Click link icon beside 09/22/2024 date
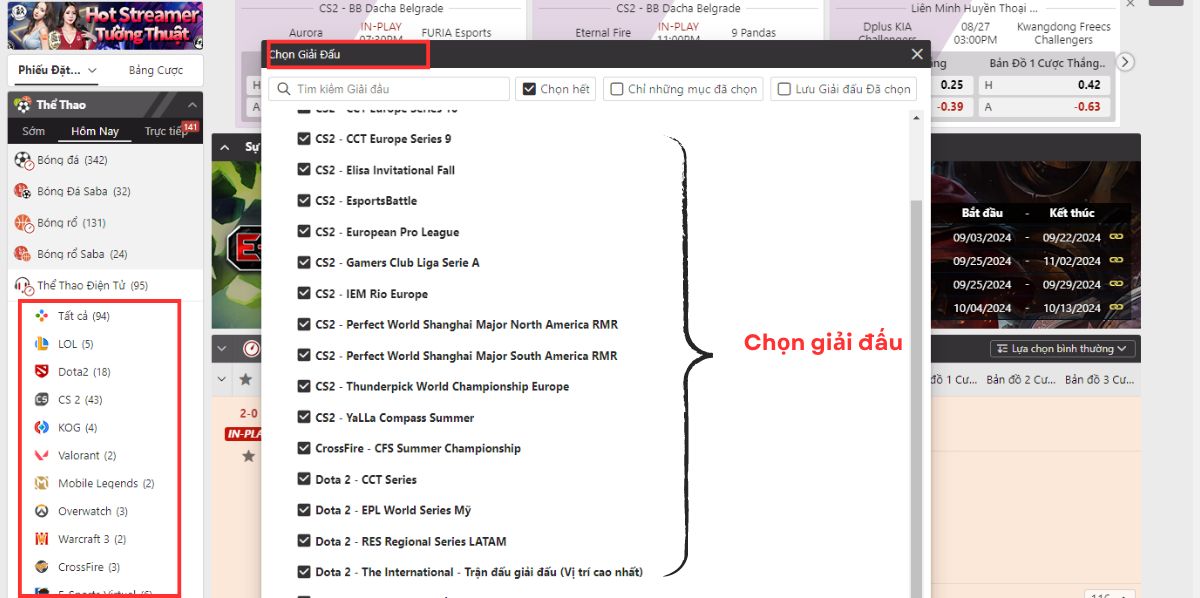Image resolution: width=1200 pixels, height=598 pixels. pyautogui.click(x=1118, y=237)
